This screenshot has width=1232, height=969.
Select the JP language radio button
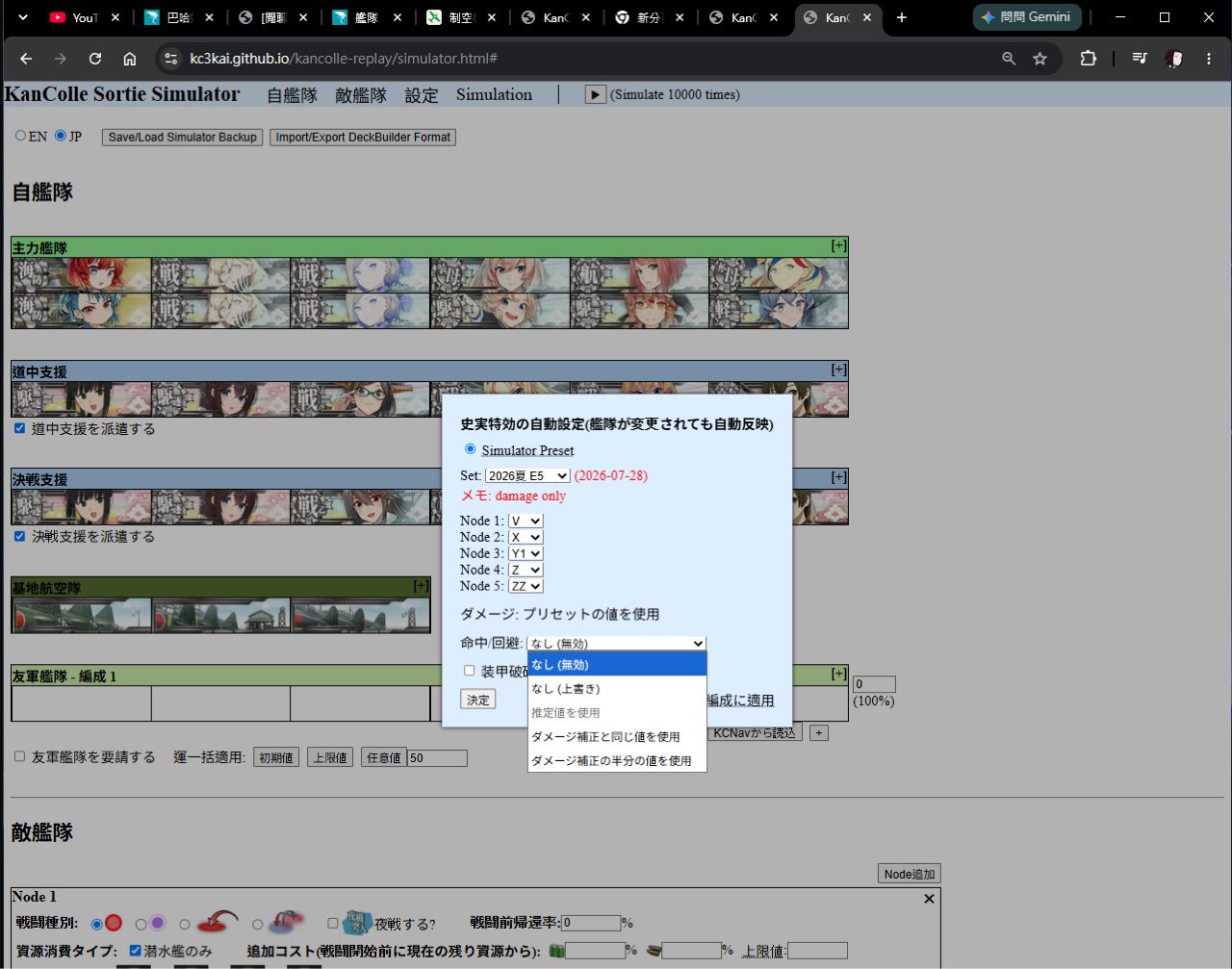(61, 136)
